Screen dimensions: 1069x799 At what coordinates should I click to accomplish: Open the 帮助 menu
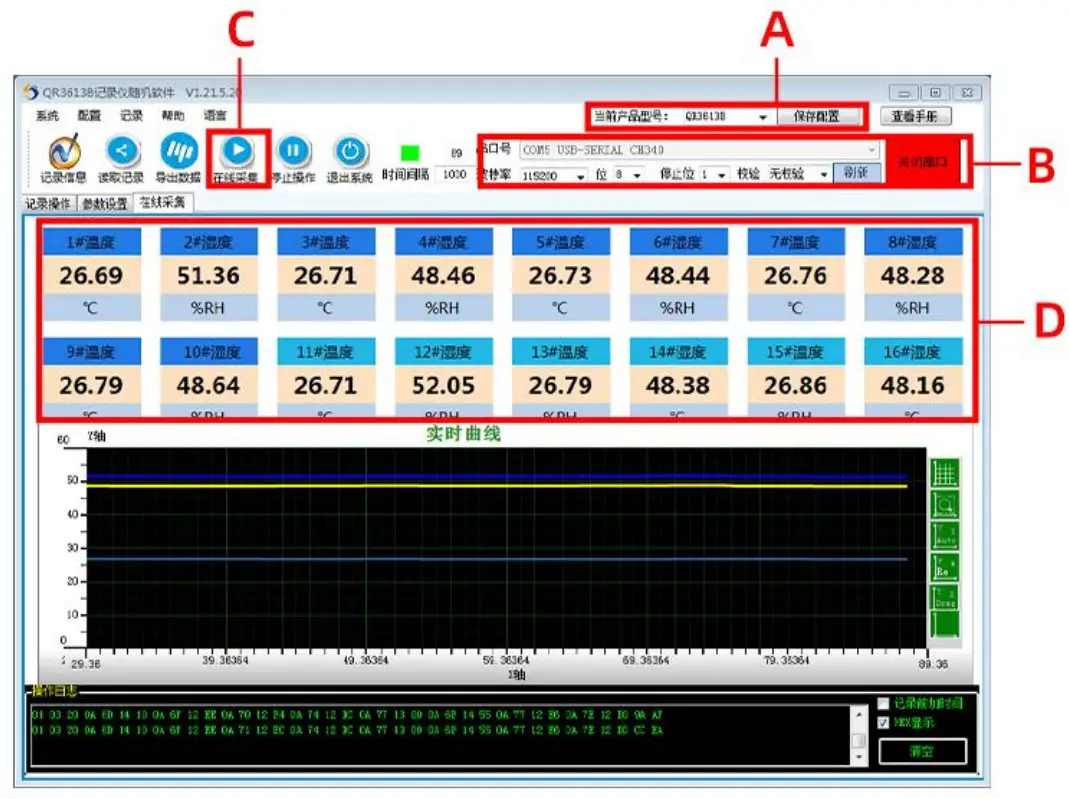click(x=173, y=115)
